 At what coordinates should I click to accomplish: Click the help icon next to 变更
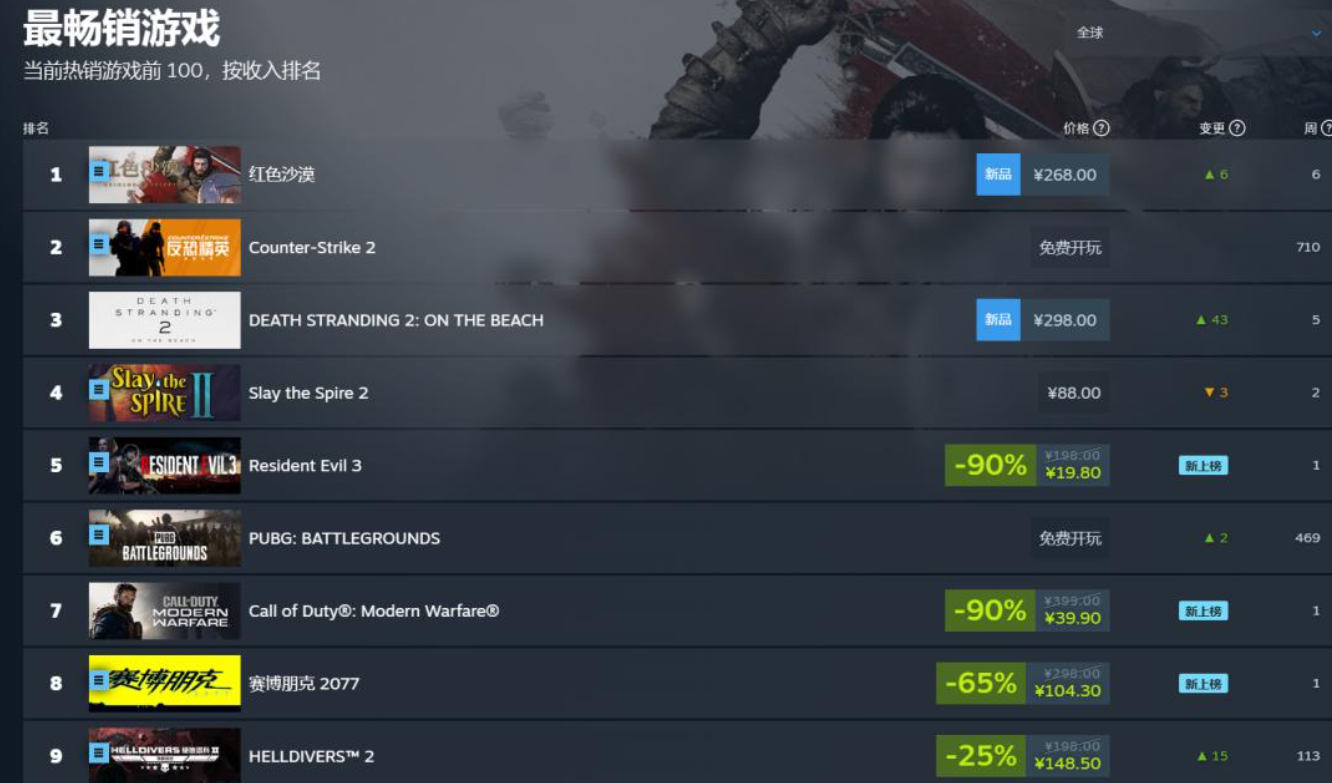click(x=1237, y=128)
